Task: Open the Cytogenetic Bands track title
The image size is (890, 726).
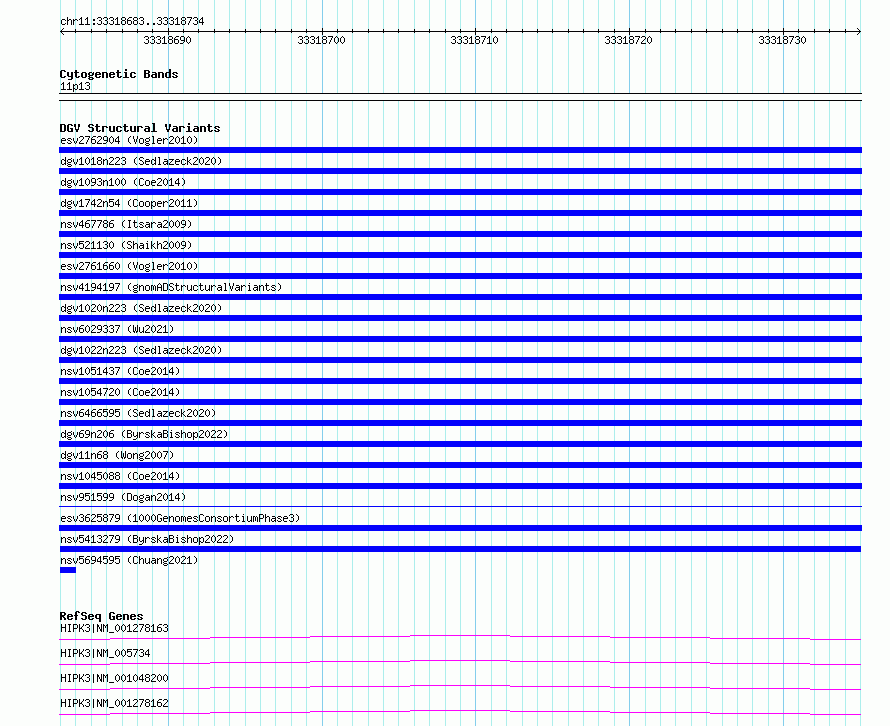Action: click(119, 74)
